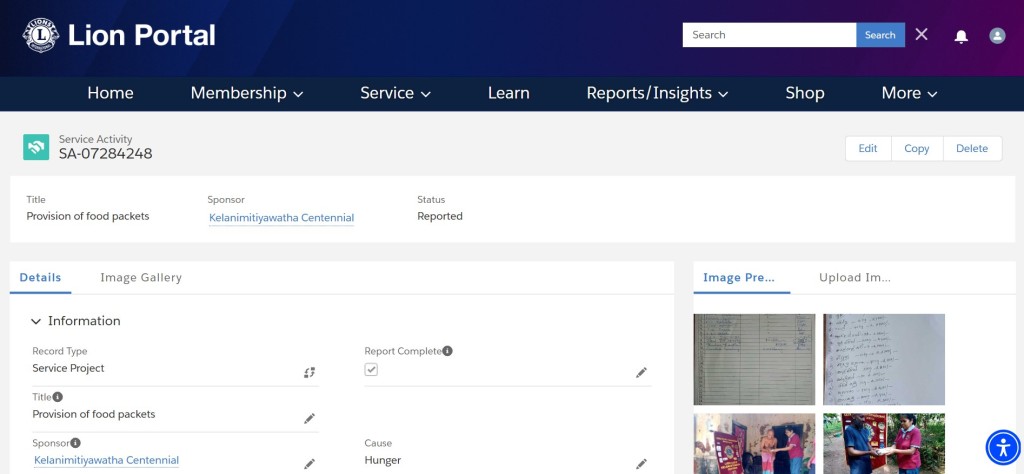
Task: Click the Copy button
Action: point(917,148)
